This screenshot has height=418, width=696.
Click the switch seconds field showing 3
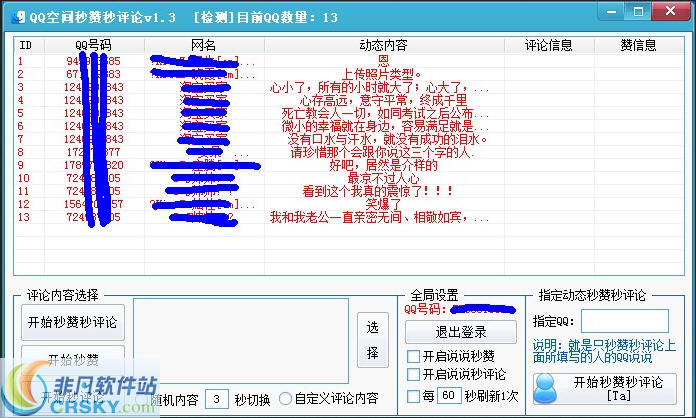(217, 398)
